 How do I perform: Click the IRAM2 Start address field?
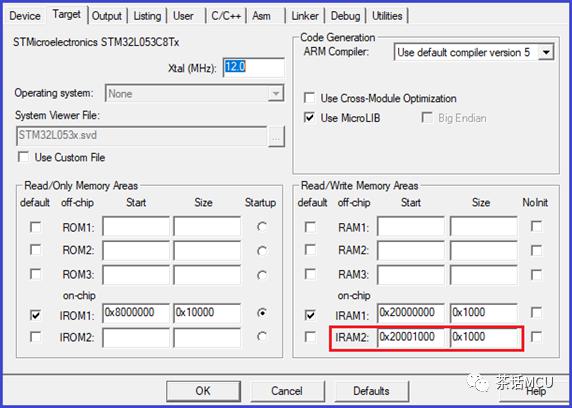(411, 337)
